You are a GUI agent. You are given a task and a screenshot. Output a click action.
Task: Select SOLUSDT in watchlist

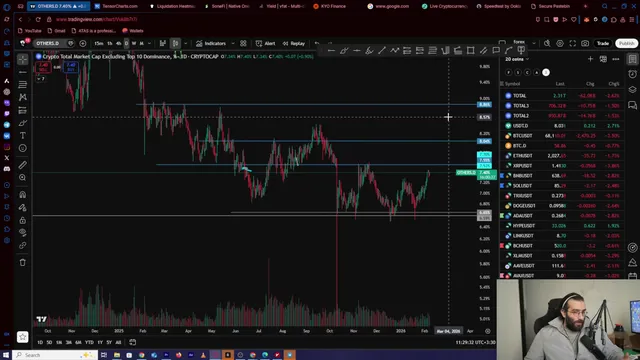click(x=562, y=186)
